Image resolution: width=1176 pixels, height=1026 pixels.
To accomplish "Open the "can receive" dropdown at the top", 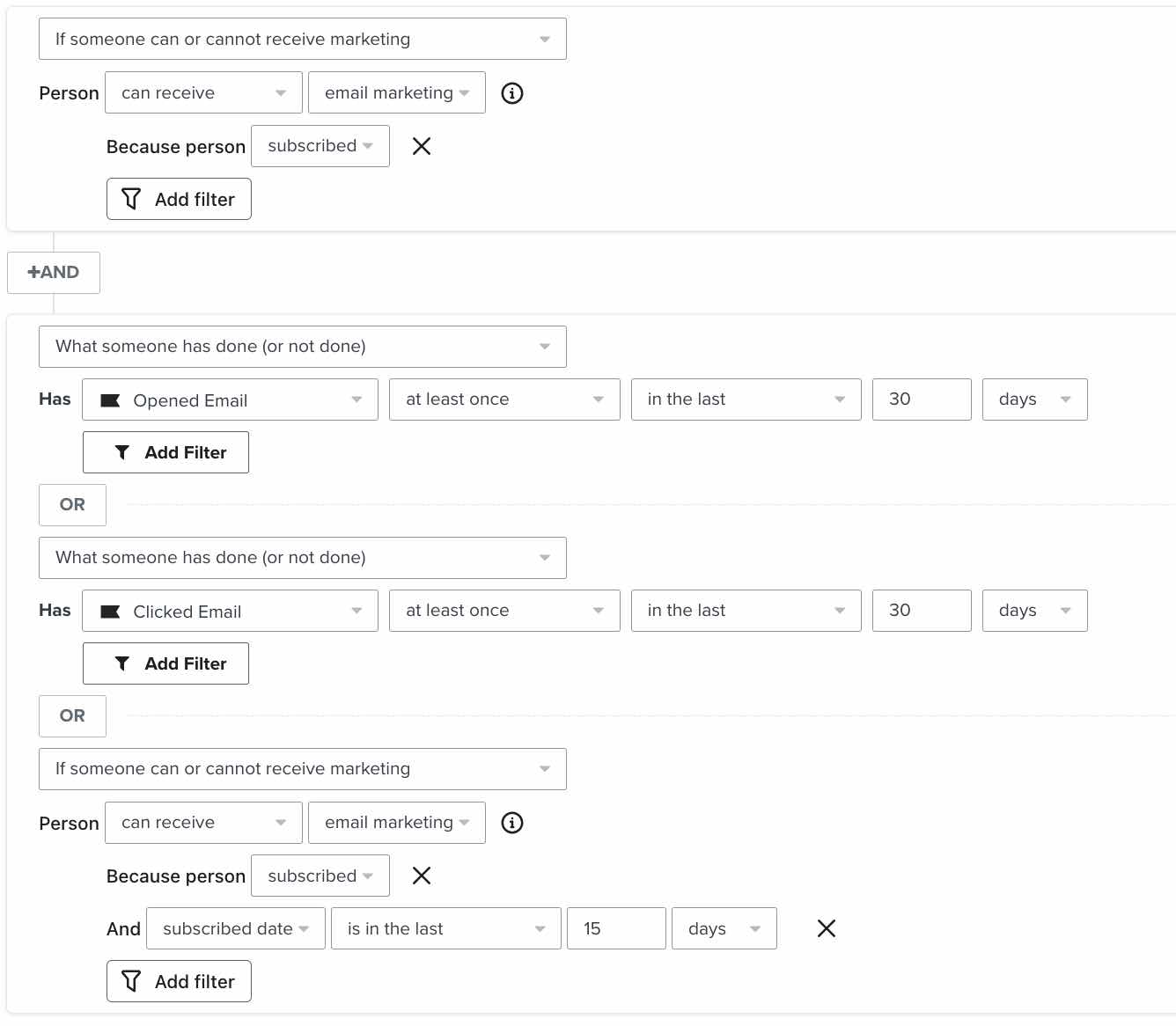I will (203, 92).
